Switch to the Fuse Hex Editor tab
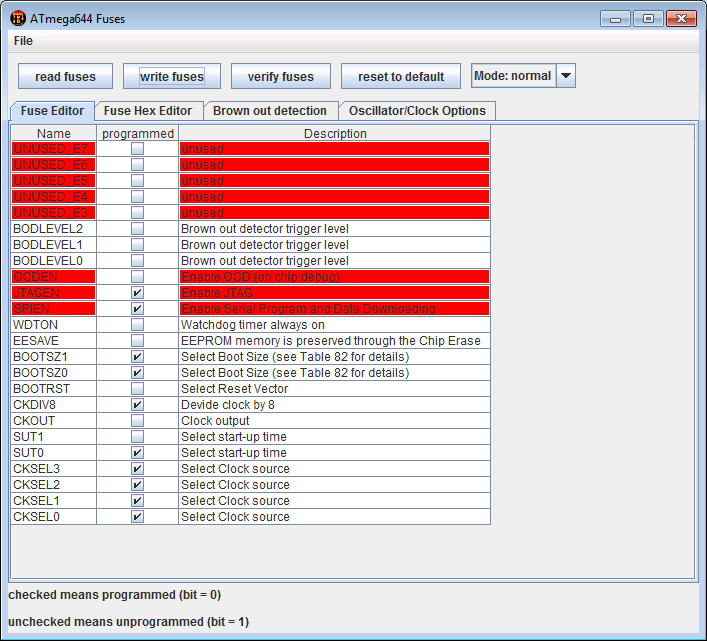Screen dimensions: 707x641 (148, 111)
